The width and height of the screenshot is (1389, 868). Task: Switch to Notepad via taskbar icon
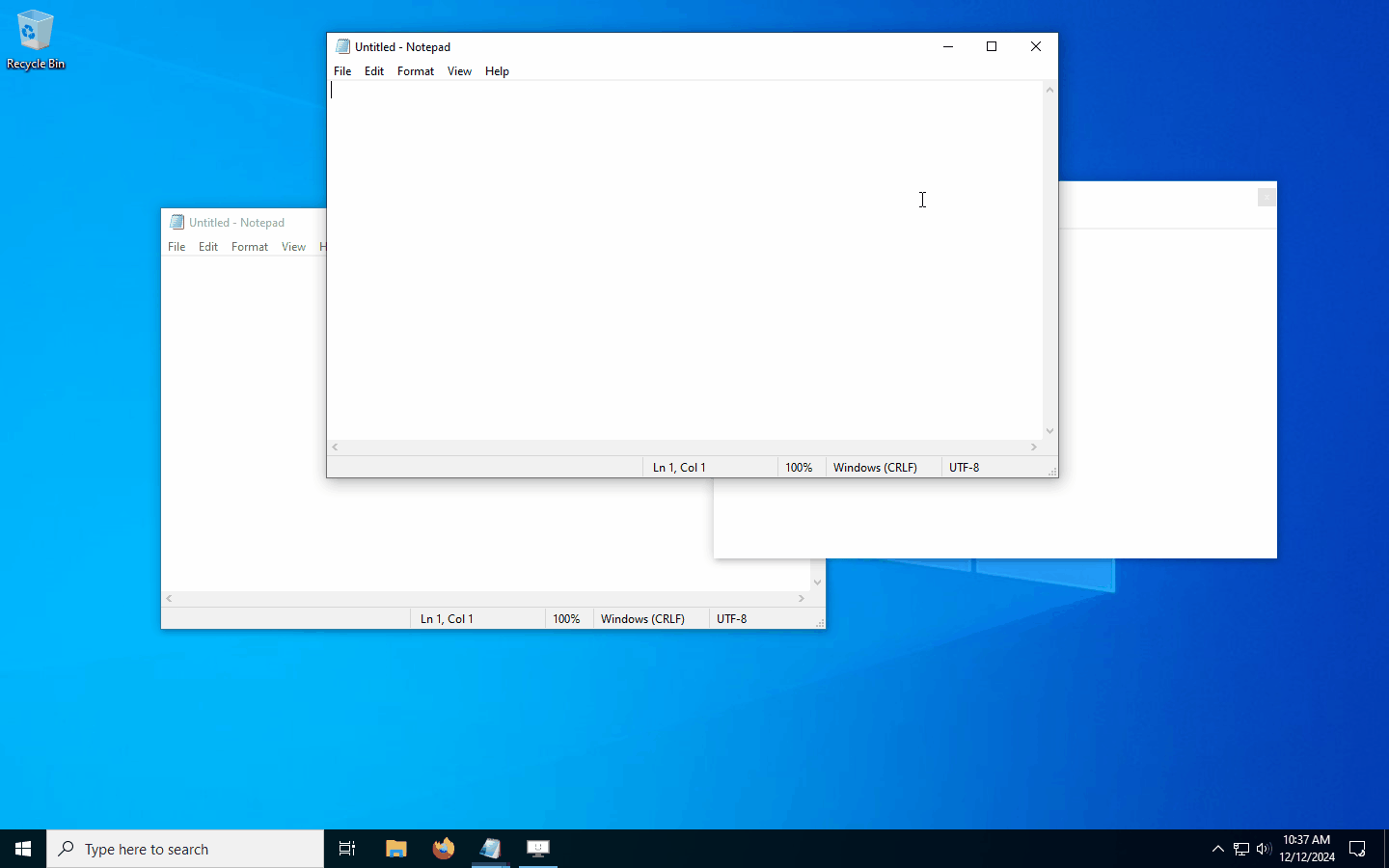490,849
